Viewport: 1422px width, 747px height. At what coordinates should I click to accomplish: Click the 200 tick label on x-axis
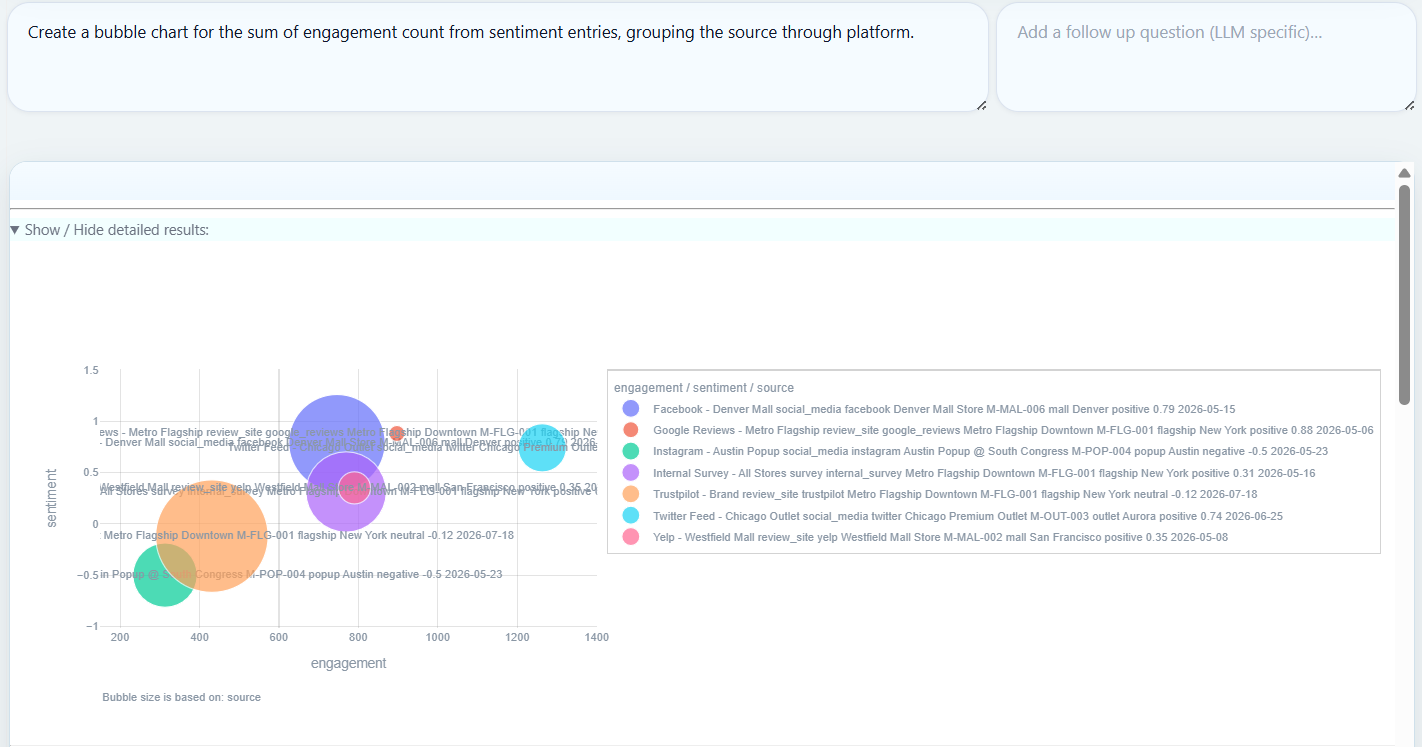coord(120,637)
